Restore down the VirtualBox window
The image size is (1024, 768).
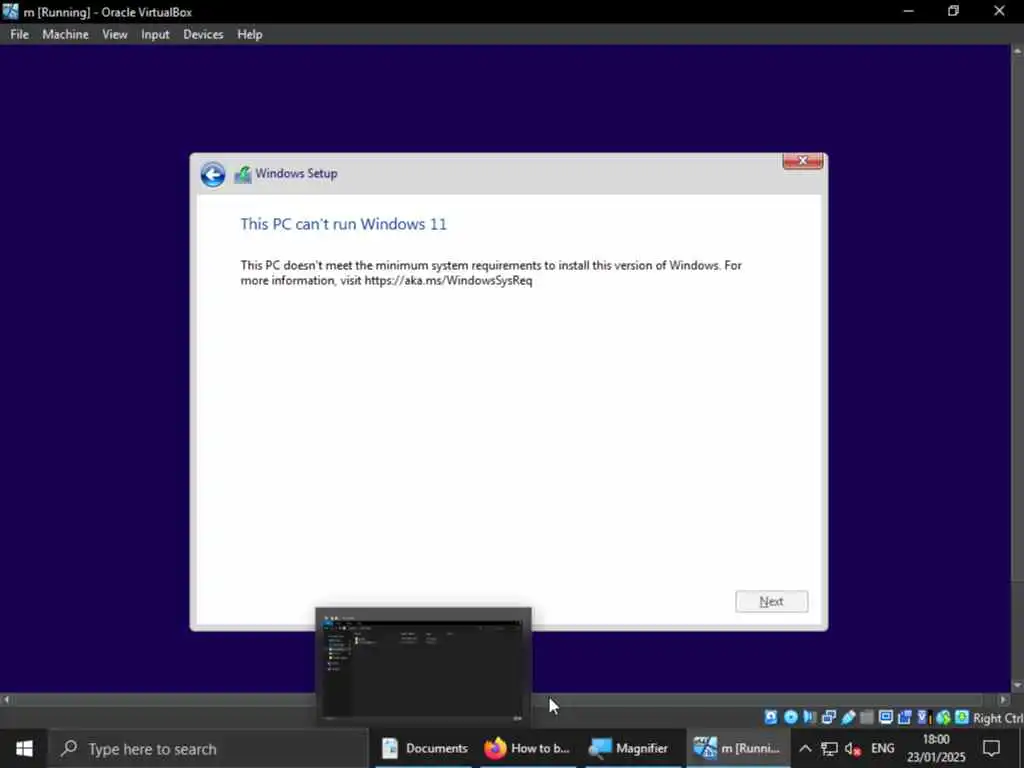pyautogui.click(x=953, y=11)
